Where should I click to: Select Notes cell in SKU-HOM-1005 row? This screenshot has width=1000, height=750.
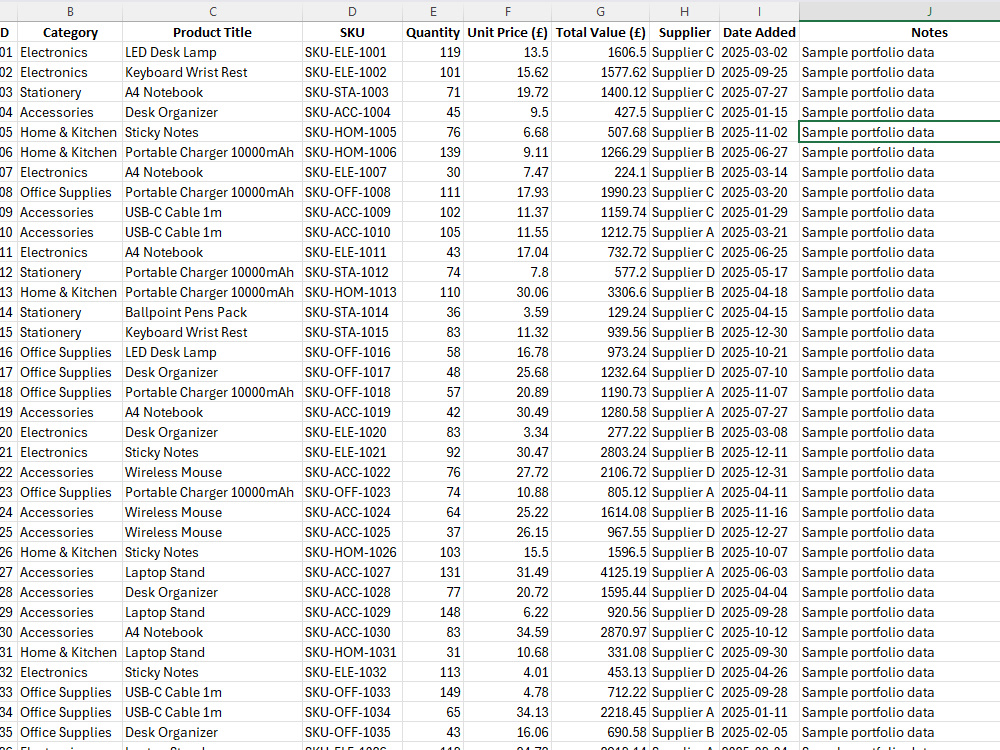pos(899,132)
